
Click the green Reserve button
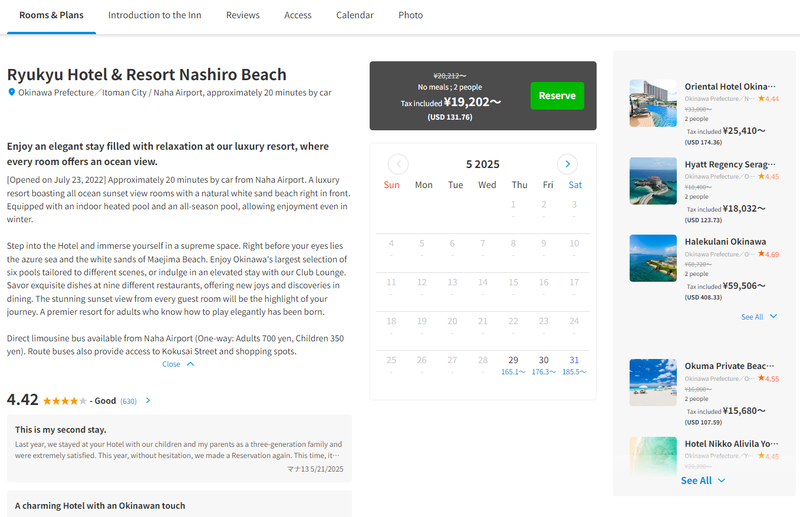point(557,95)
